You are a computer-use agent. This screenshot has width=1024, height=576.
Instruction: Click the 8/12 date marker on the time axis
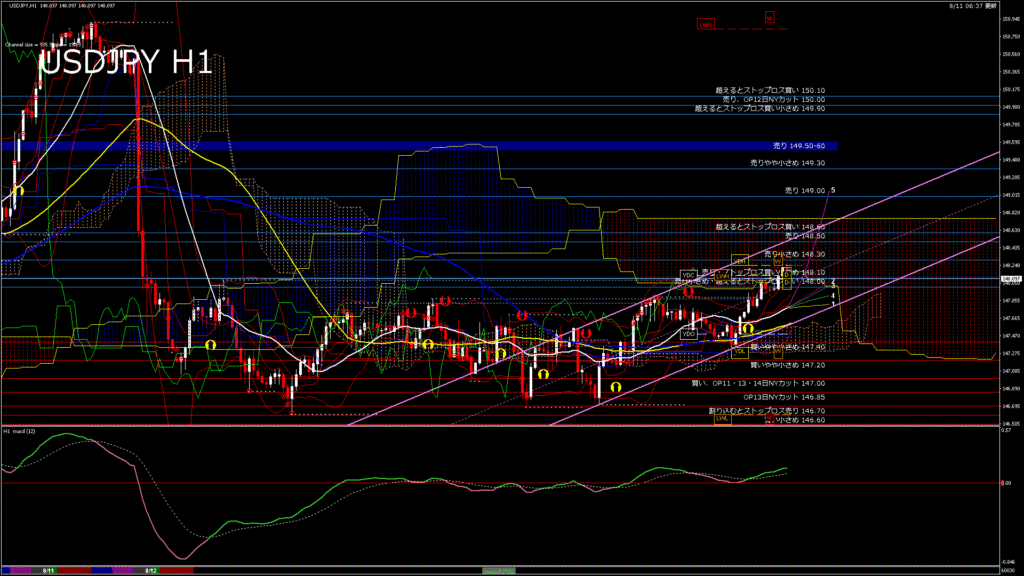click(150, 570)
